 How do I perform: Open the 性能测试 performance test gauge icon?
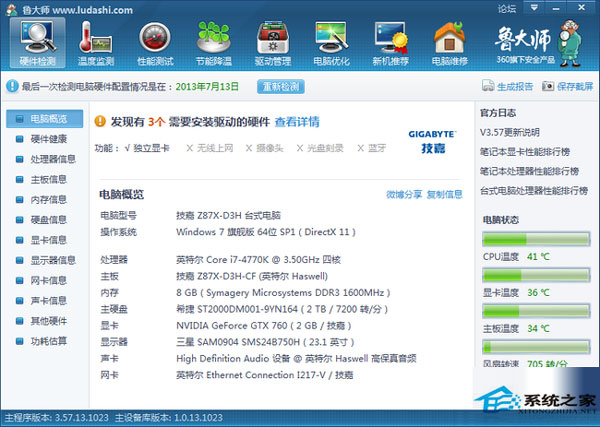[155, 43]
